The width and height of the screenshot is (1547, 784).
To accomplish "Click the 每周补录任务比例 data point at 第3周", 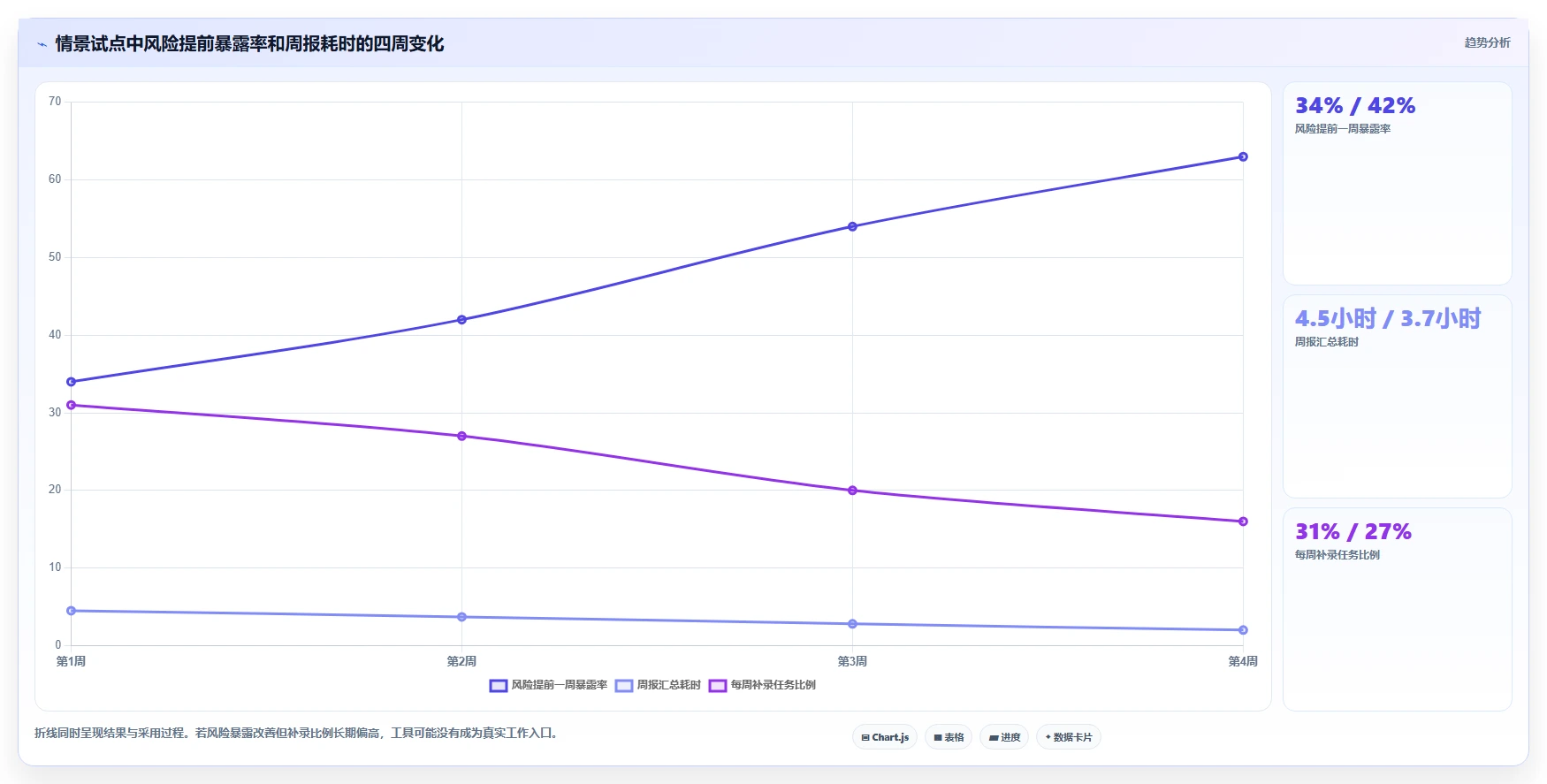I will (852, 491).
